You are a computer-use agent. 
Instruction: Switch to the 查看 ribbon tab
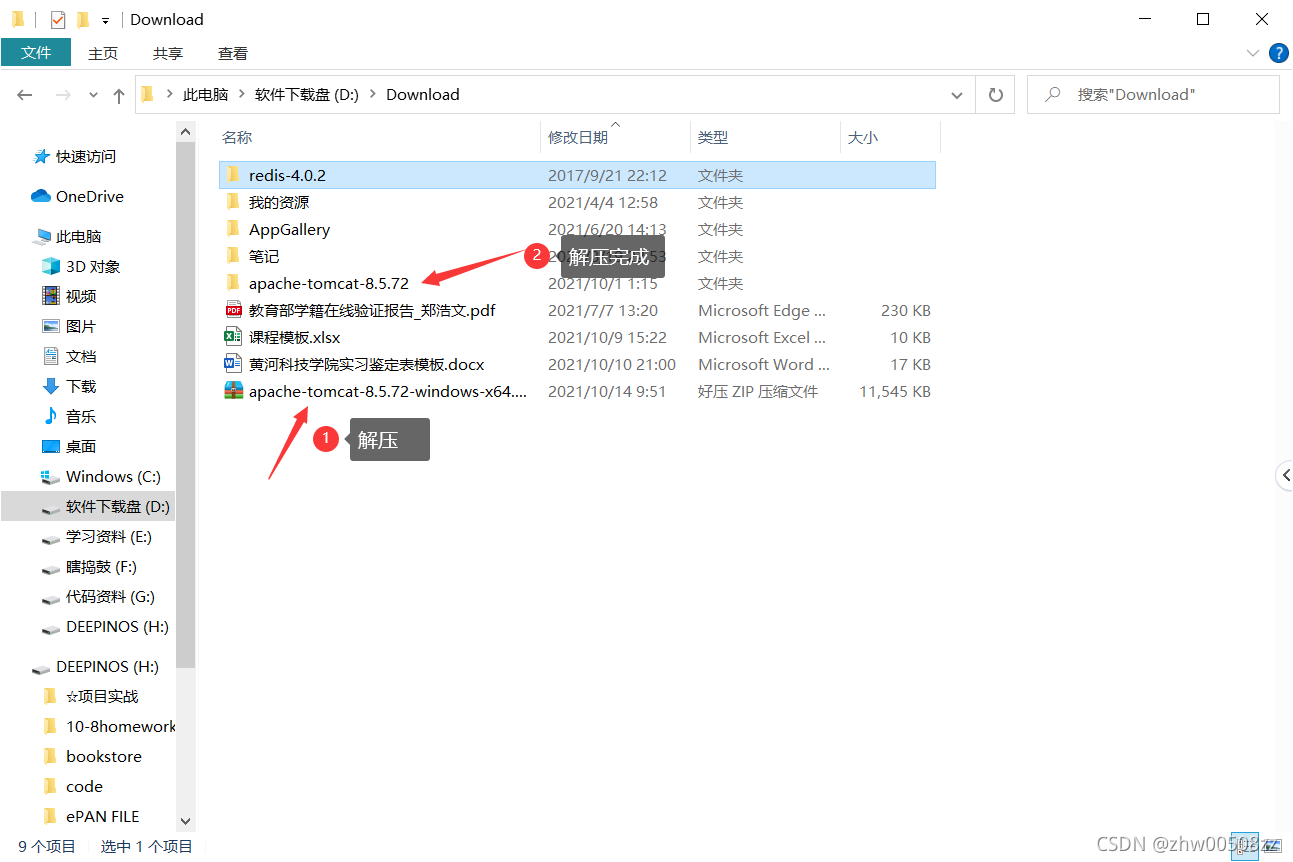(233, 53)
